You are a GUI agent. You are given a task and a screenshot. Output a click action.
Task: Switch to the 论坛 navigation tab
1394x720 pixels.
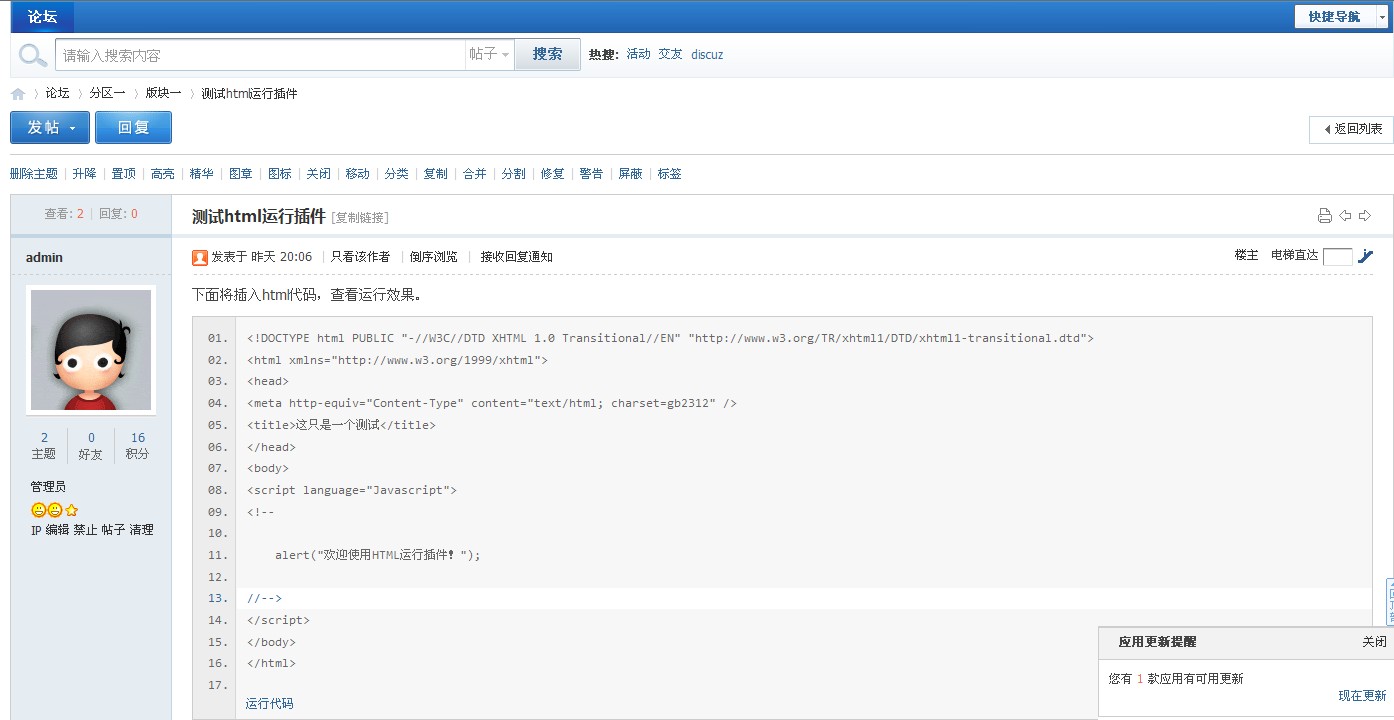(42, 17)
